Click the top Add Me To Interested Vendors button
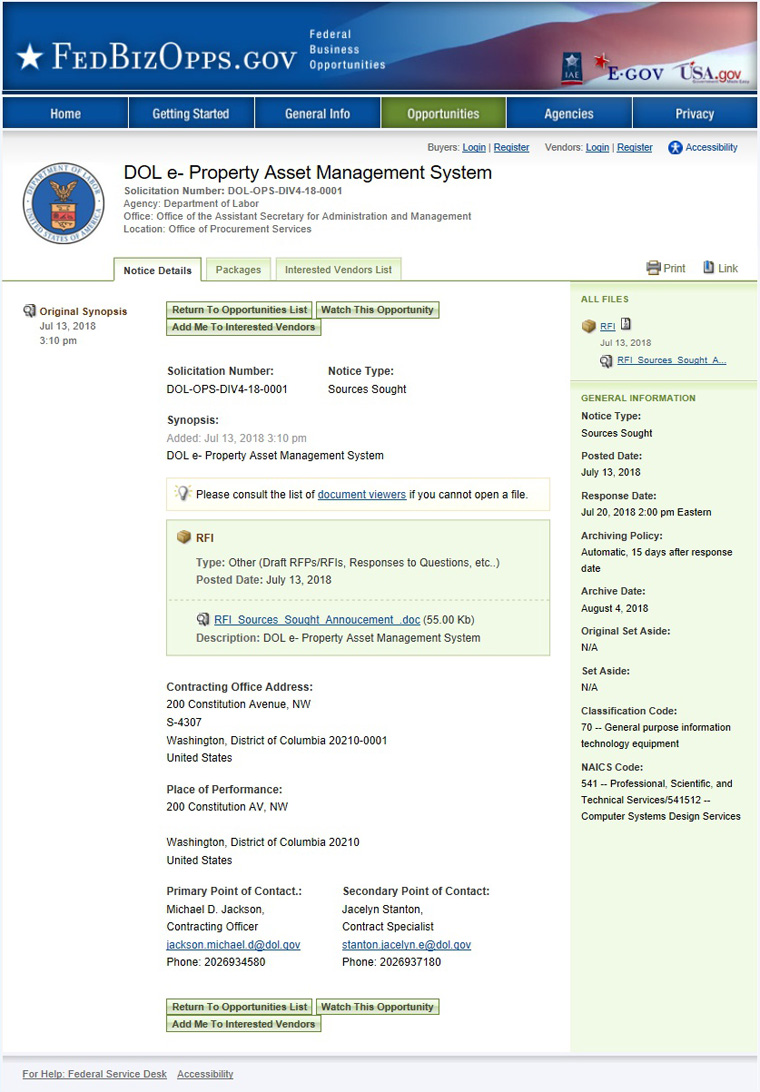The width and height of the screenshot is (760, 1092). pyautogui.click(x=243, y=327)
